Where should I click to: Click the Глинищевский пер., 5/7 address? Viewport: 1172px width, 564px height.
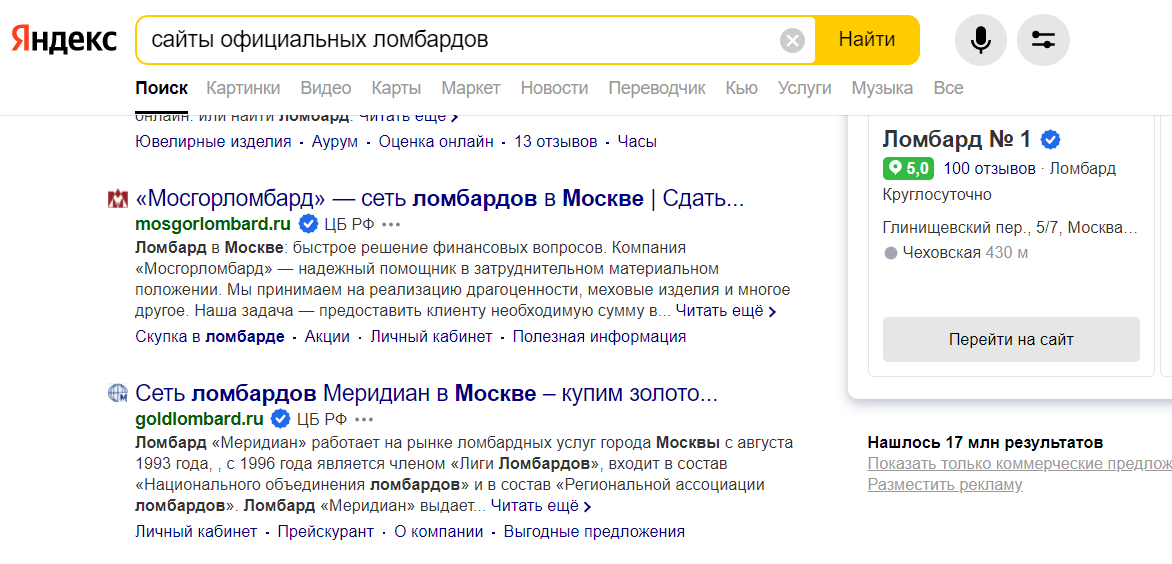point(1011,228)
